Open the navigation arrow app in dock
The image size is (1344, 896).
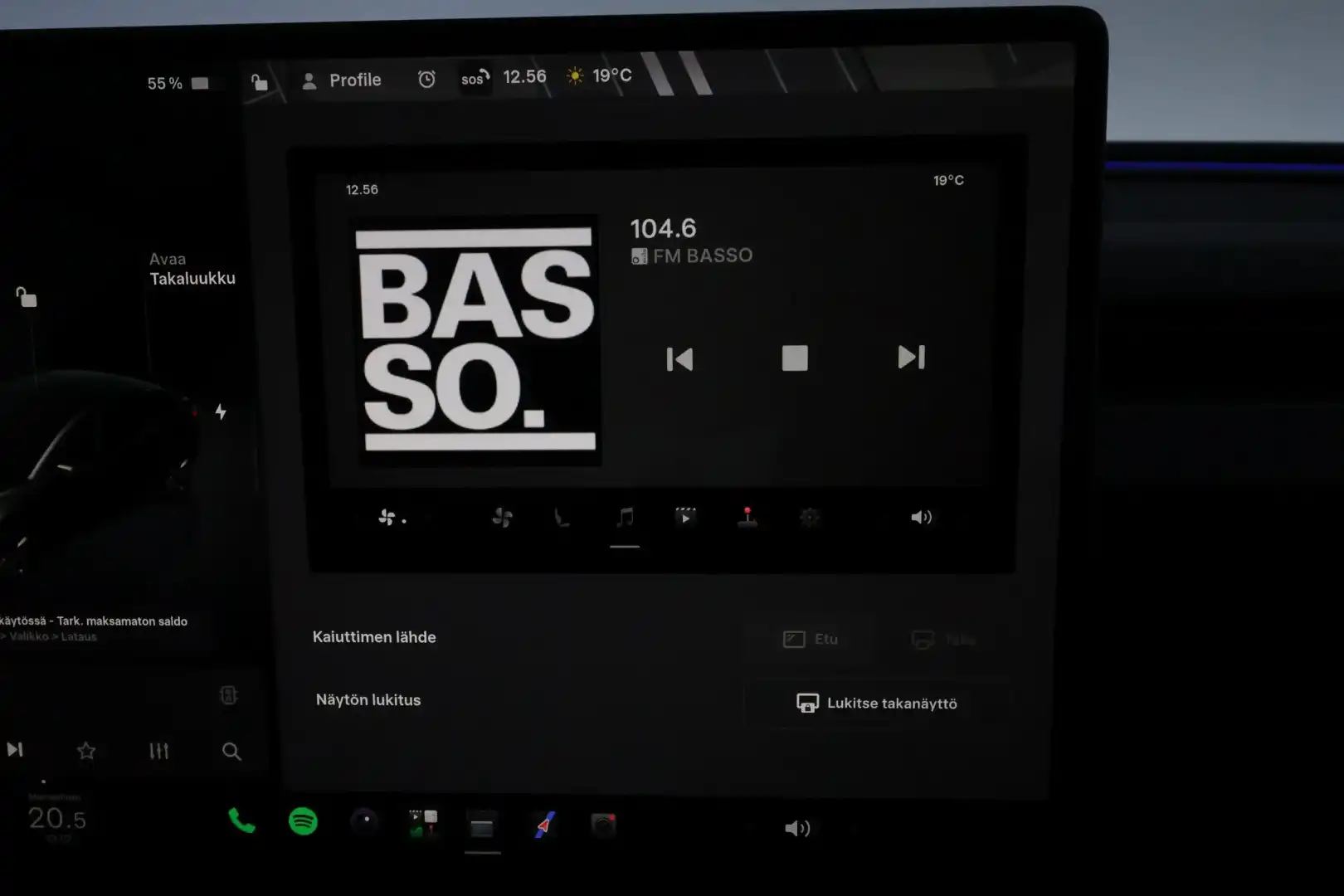(x=544, y=825)
